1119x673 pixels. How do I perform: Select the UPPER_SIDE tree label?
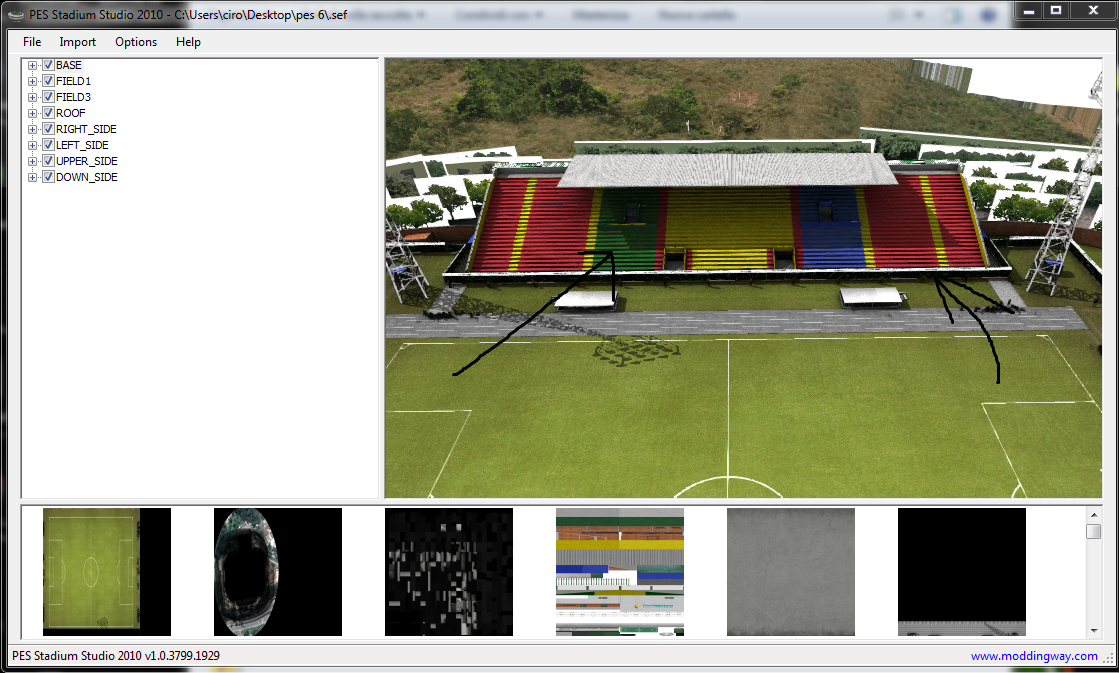pos(87,161)
